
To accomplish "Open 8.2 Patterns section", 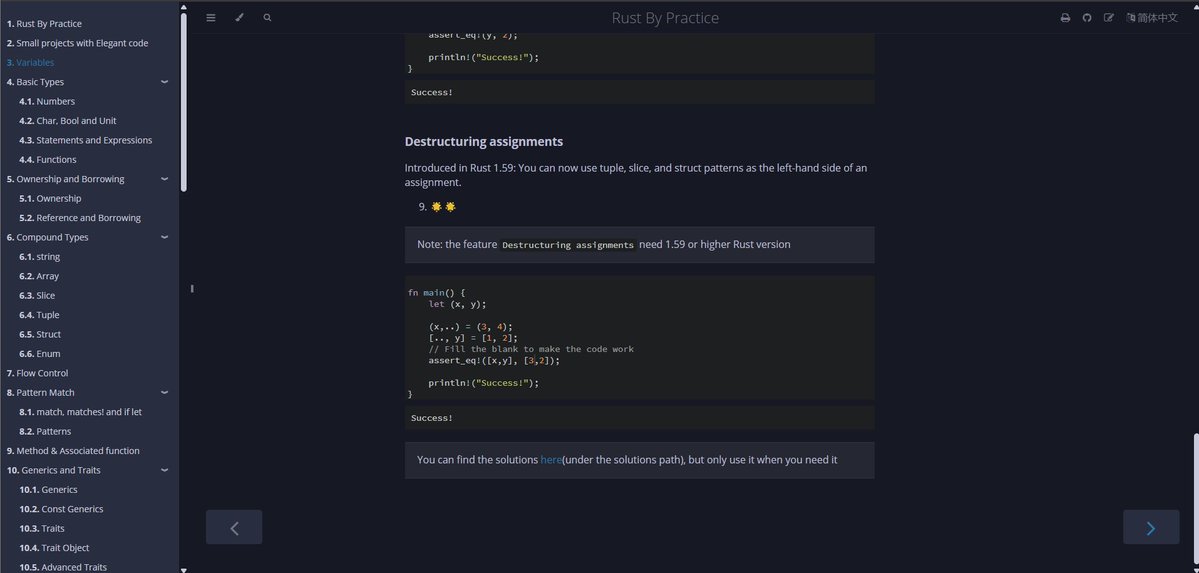I will [x=45, y=431].
